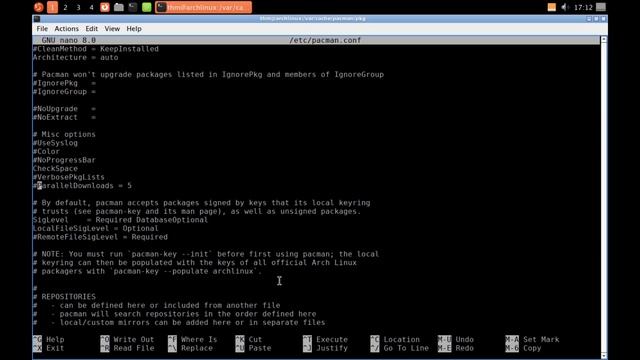640x360 pixels.
Task: Open the file manager from the panel
Action: [x=119, y=7]
